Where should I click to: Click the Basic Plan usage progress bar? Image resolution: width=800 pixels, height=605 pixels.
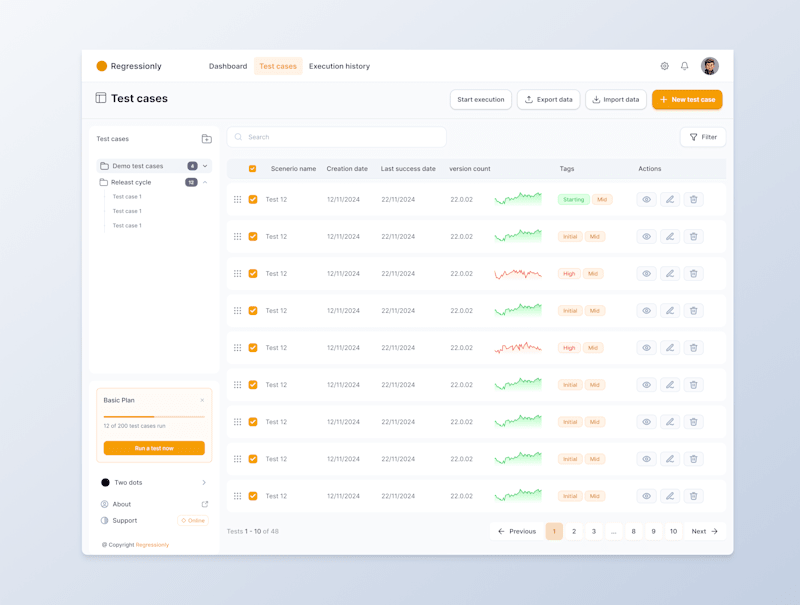pyautogui.click(x=154, y=417)
